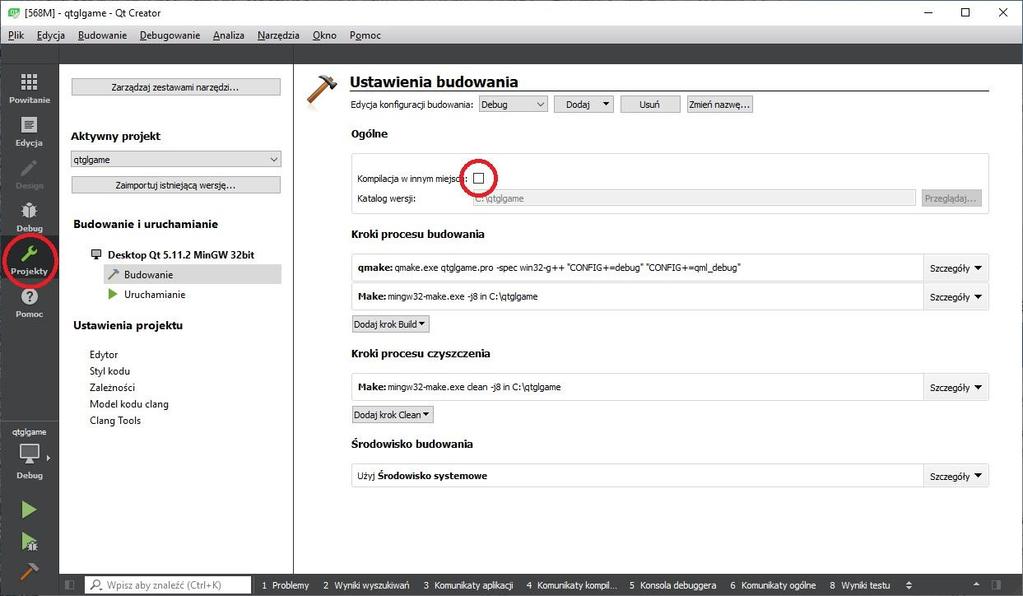Click the Qt Creator logo in title bar
This screenshot has width=1023, height=596.
click(x=13, y=12)
